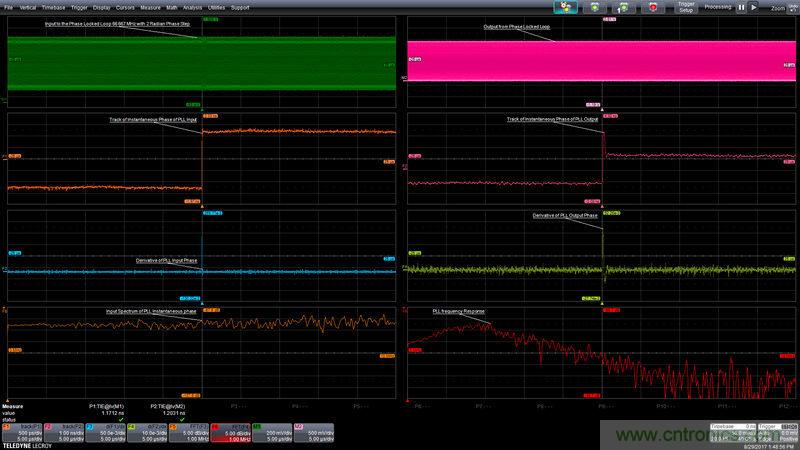
Task: Expand the Cursors menu
Action: [125, 7]
